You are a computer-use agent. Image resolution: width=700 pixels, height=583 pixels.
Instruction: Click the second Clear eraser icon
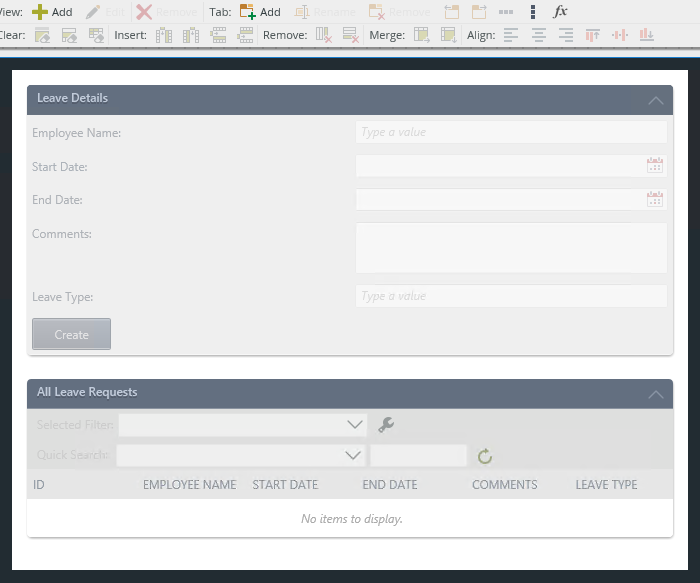(69, 35)
